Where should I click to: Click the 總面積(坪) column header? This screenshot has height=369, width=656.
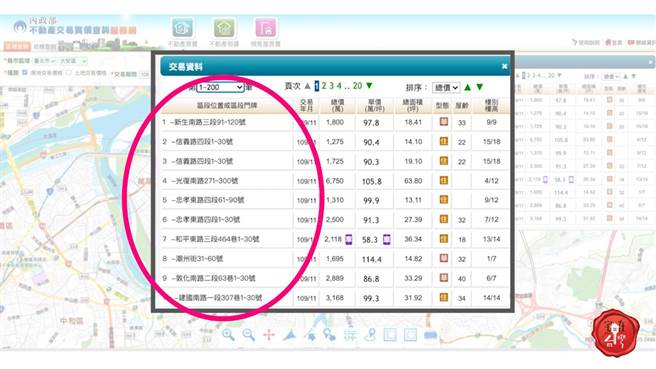point(413,105)
